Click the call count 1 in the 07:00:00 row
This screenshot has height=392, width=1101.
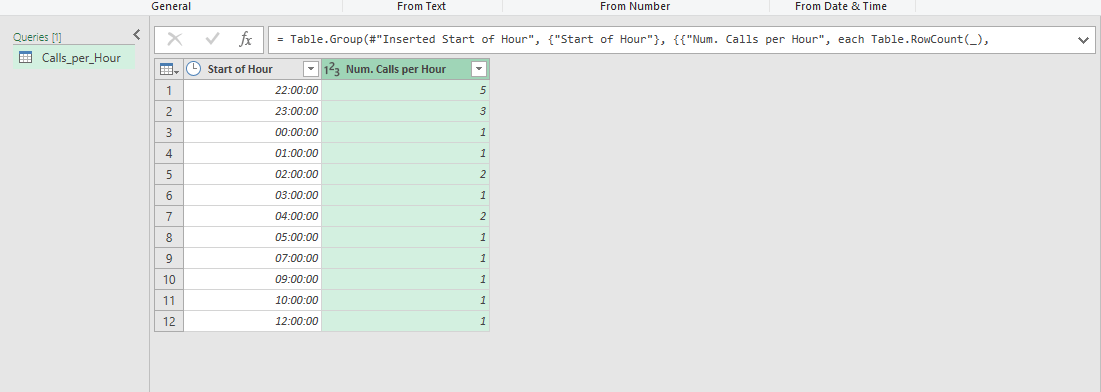coord(405,258)
